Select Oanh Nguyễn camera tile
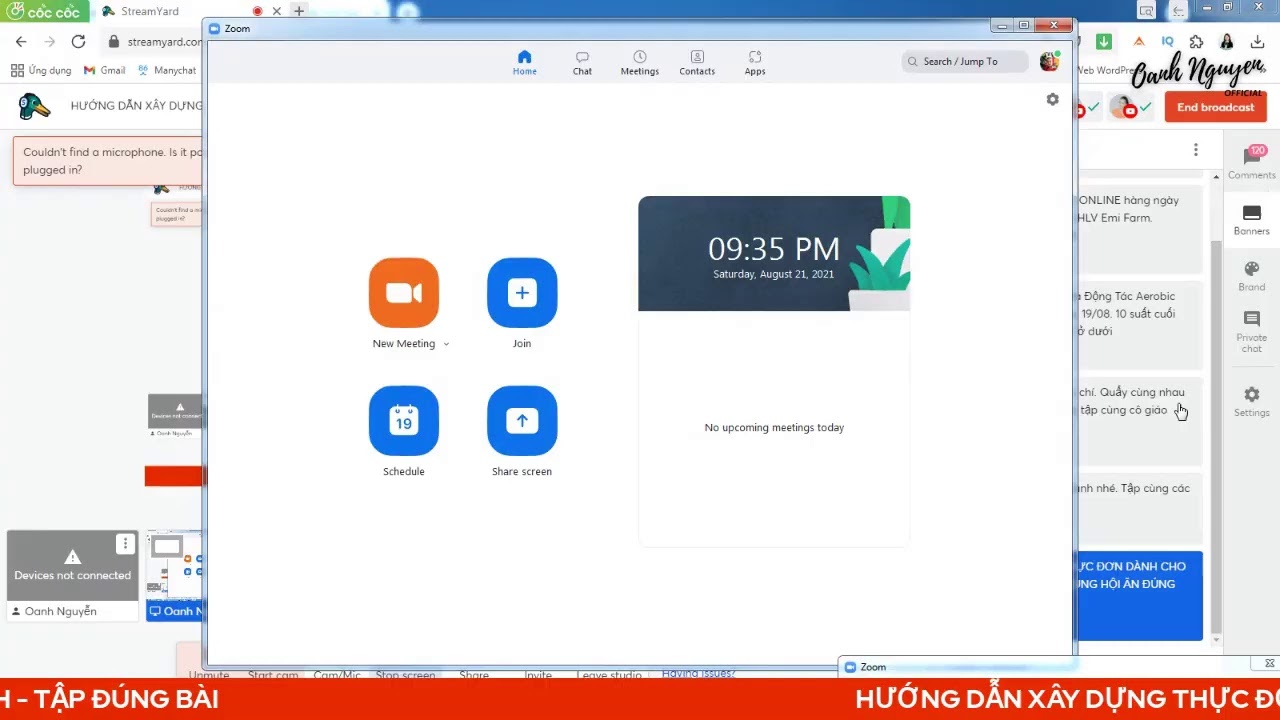The image size is (1280, 720). (72, 576)
